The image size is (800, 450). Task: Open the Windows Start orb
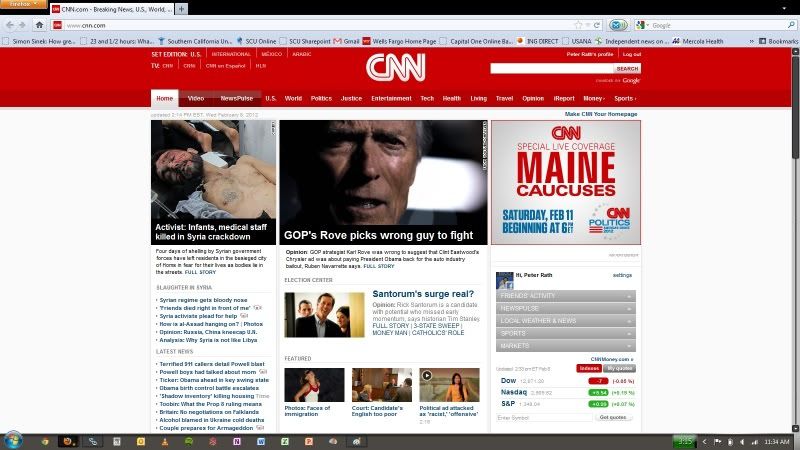(x=13, y=441)
